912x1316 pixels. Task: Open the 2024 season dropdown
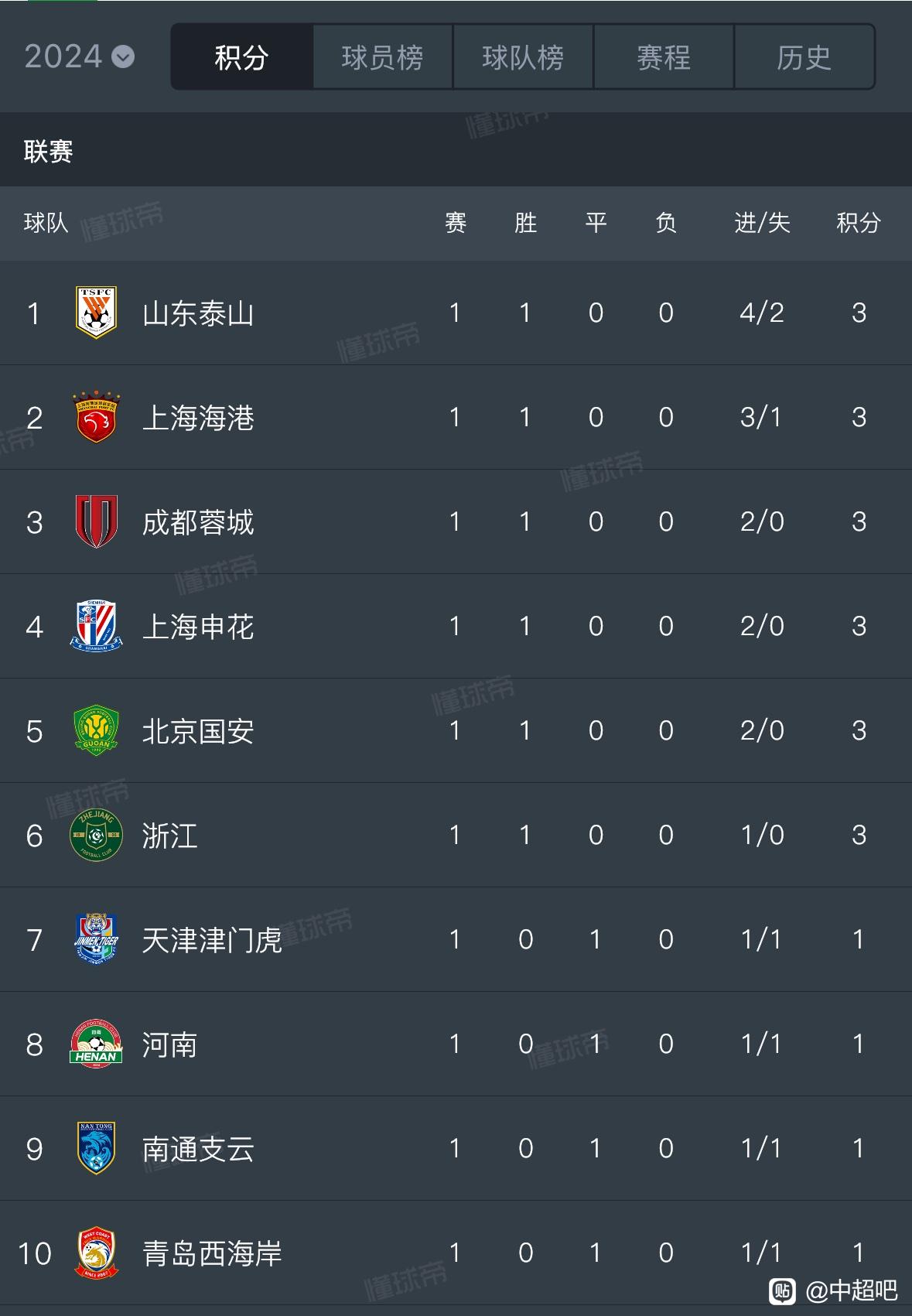click(x=80, y=56)
